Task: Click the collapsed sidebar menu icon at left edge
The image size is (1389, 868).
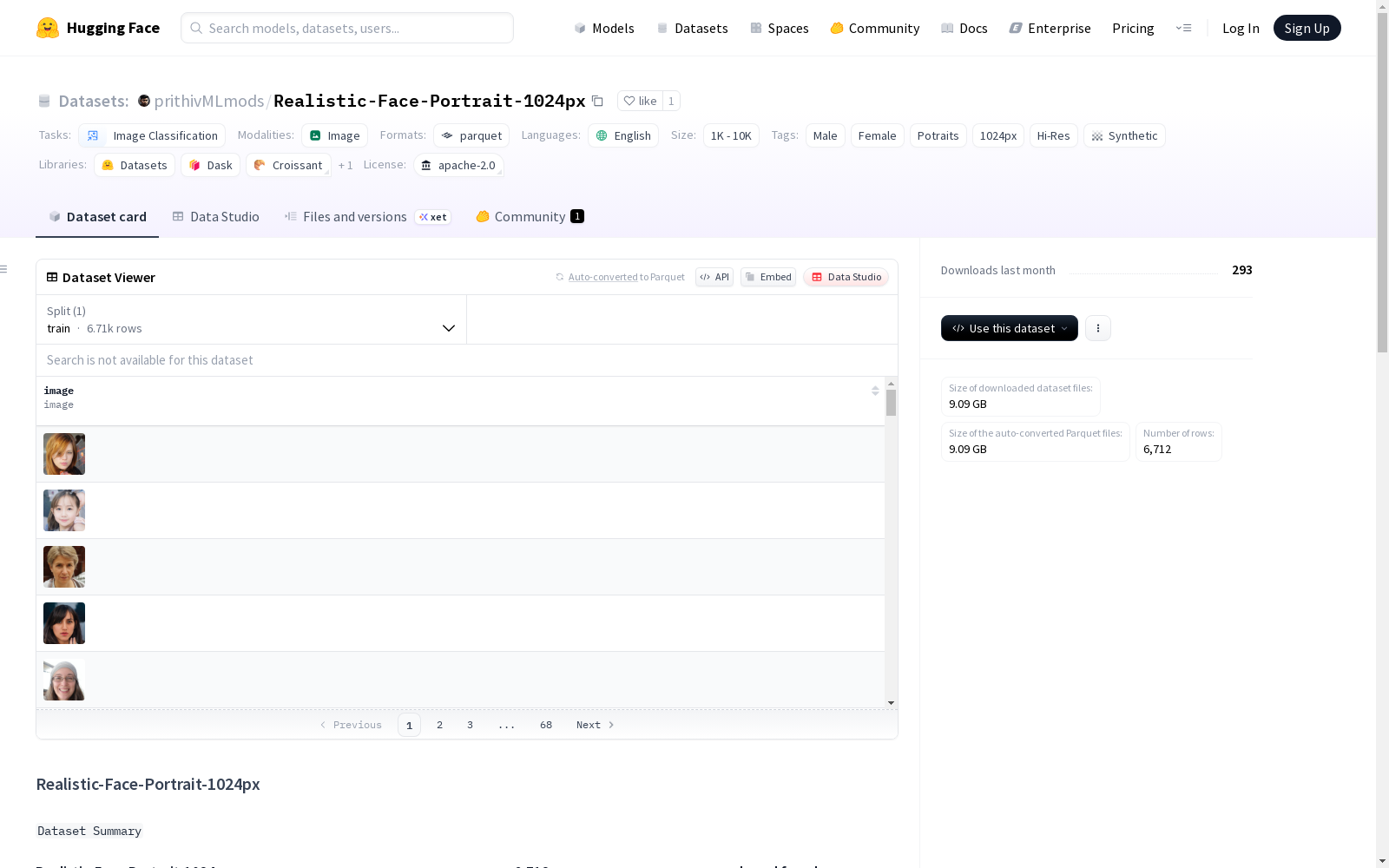Action: (x=3, y=269)
